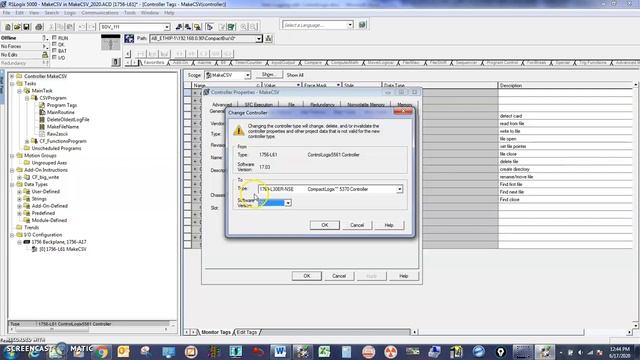Click the icon next to Select a Language
The height and width of the screenshot is (360, 640).
click(x=362, y=25)
